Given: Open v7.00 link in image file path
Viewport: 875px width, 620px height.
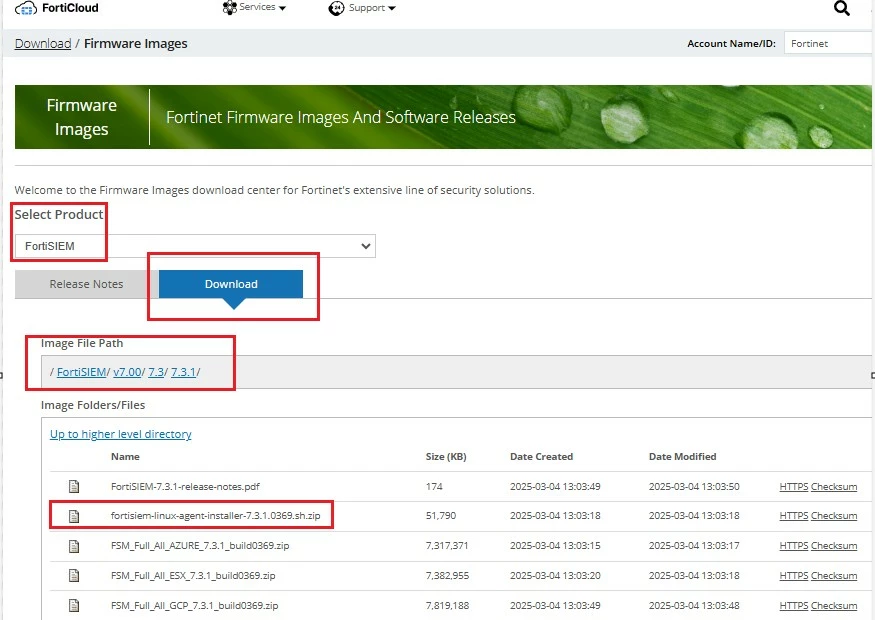Looking at the screenshot, I should [127, 372].
